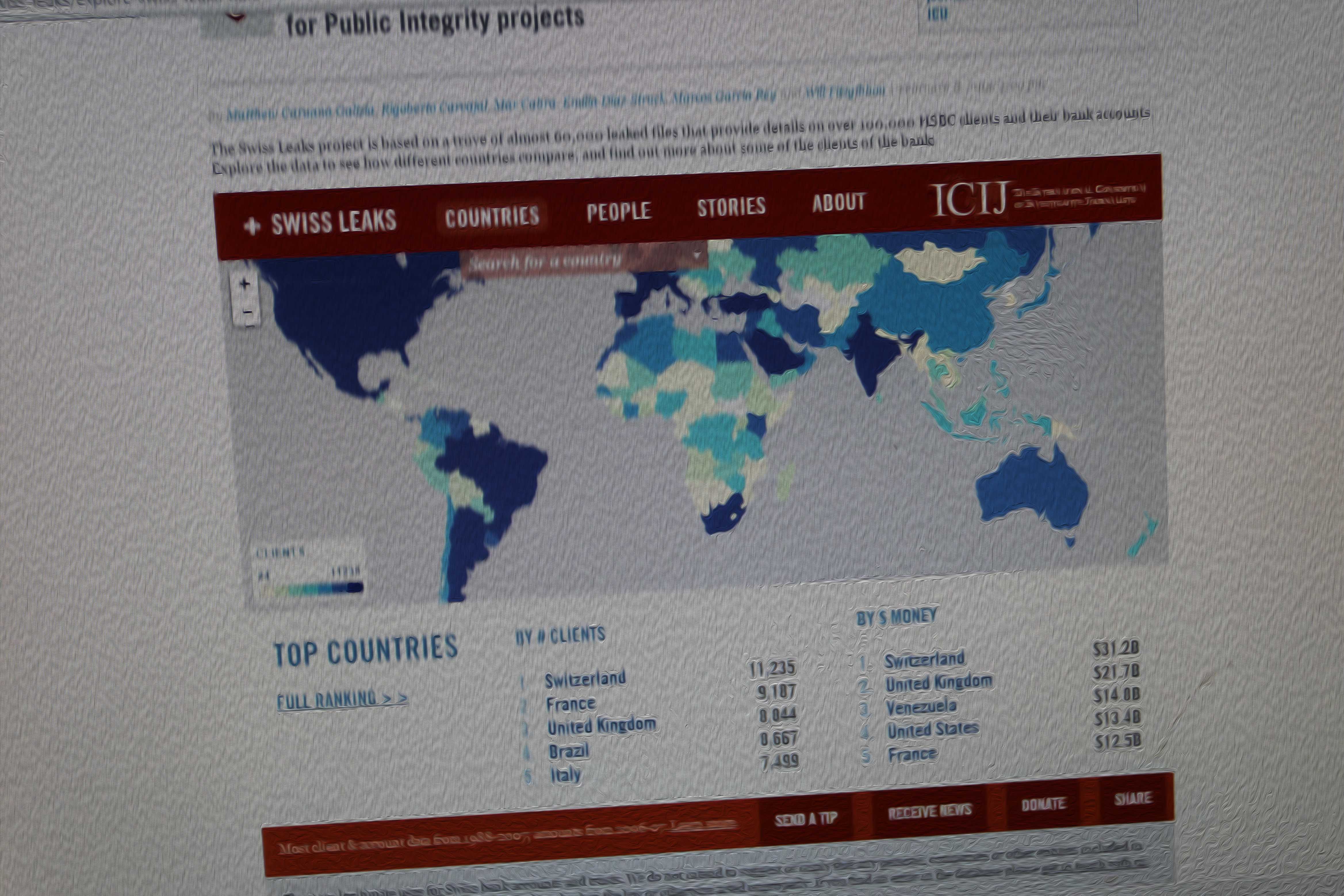Click Brazil in the clients list
Screen dimensions: 1344x896
point(568,751)
